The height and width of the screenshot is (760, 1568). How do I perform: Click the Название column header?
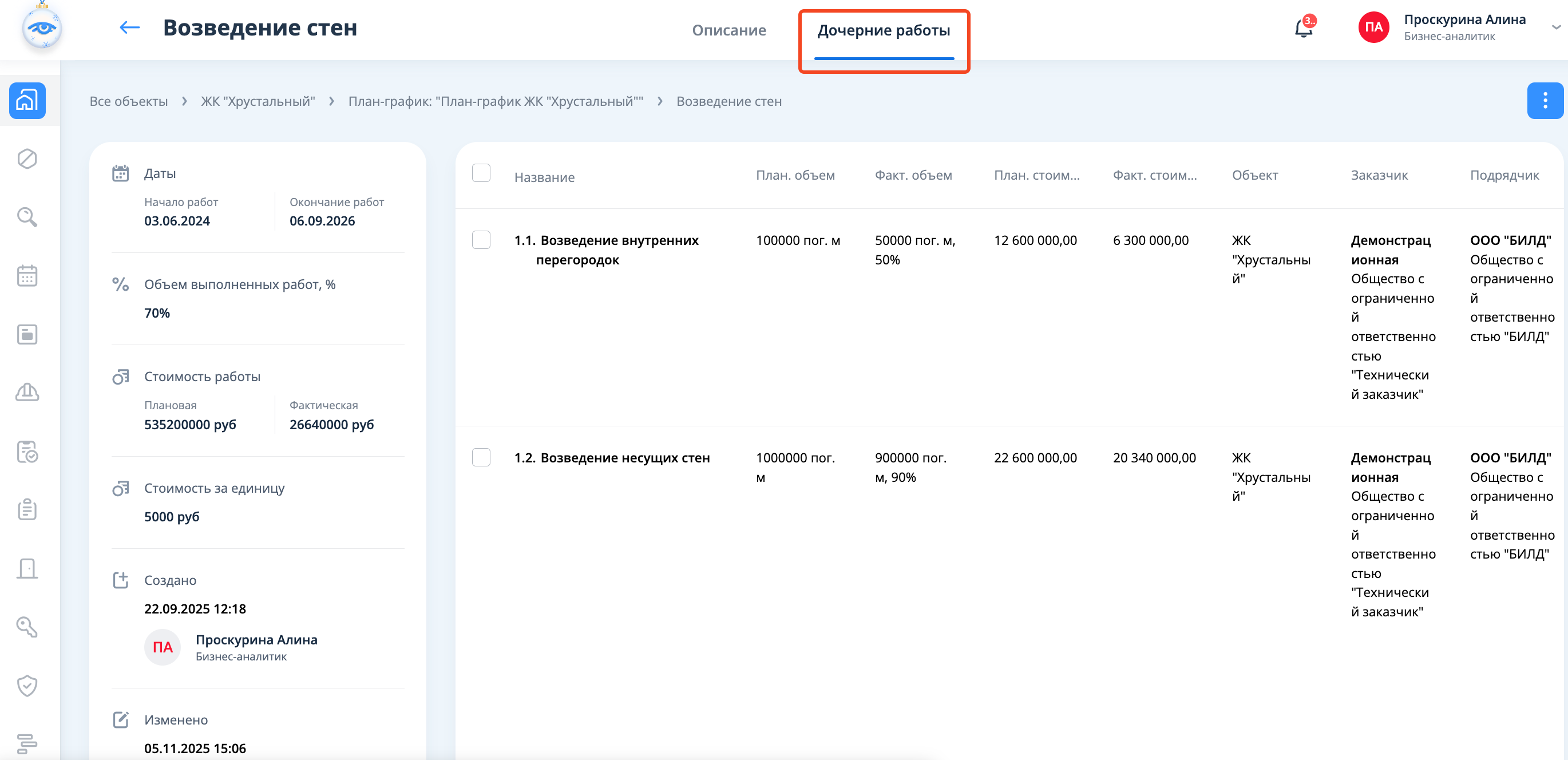(544, 177)
